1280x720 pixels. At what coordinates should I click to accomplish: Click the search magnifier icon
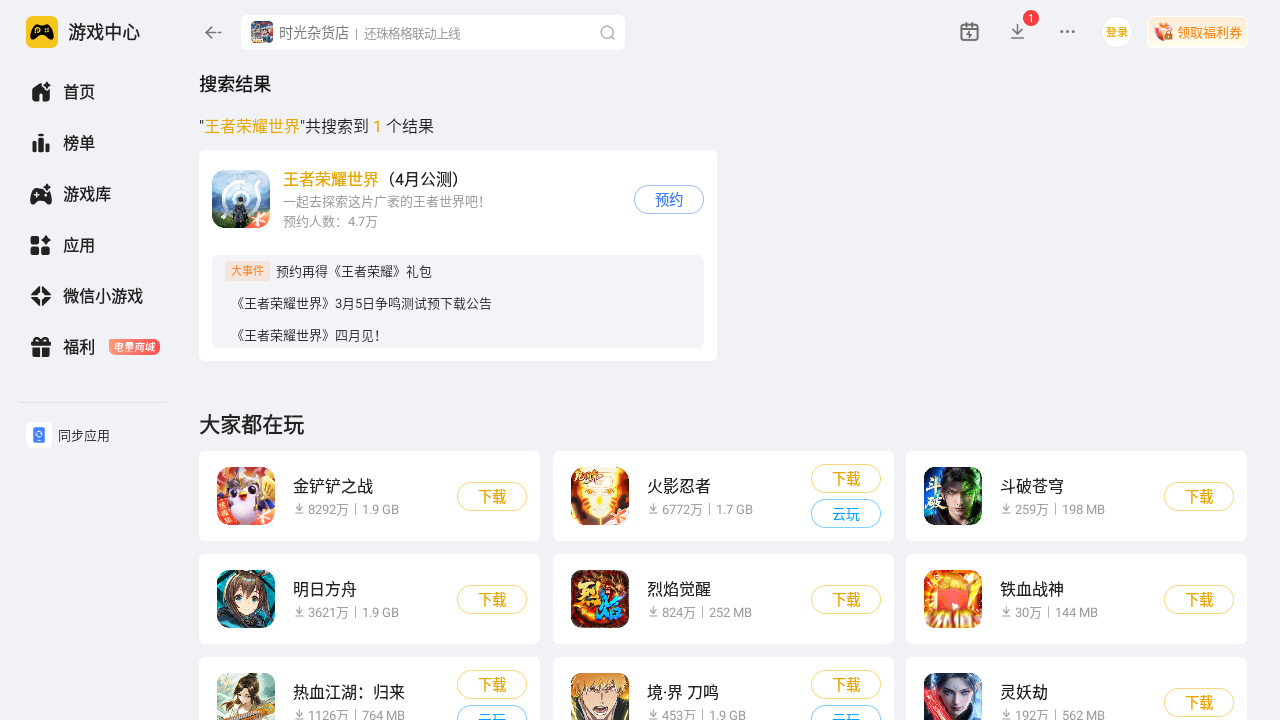coord(607,33)
